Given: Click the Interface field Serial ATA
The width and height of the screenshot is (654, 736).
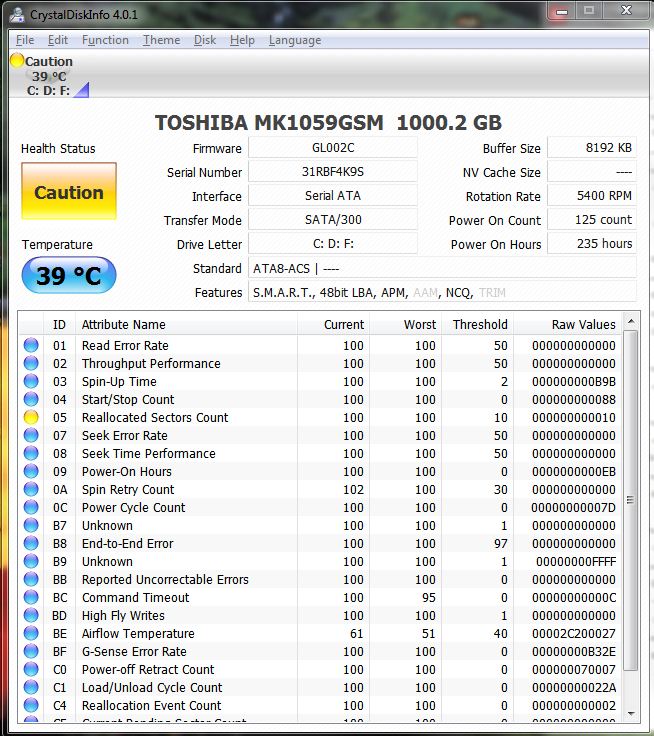Looking at the screenshot, I should (x=333, y=196).
